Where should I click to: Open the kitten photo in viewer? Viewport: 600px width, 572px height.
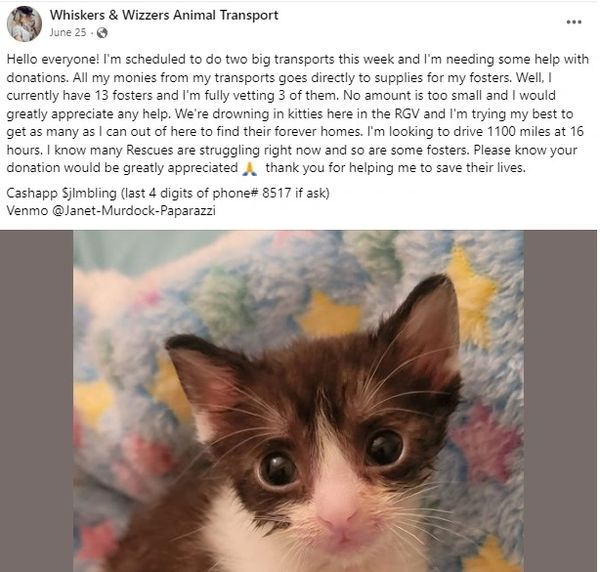coord(298,401)
